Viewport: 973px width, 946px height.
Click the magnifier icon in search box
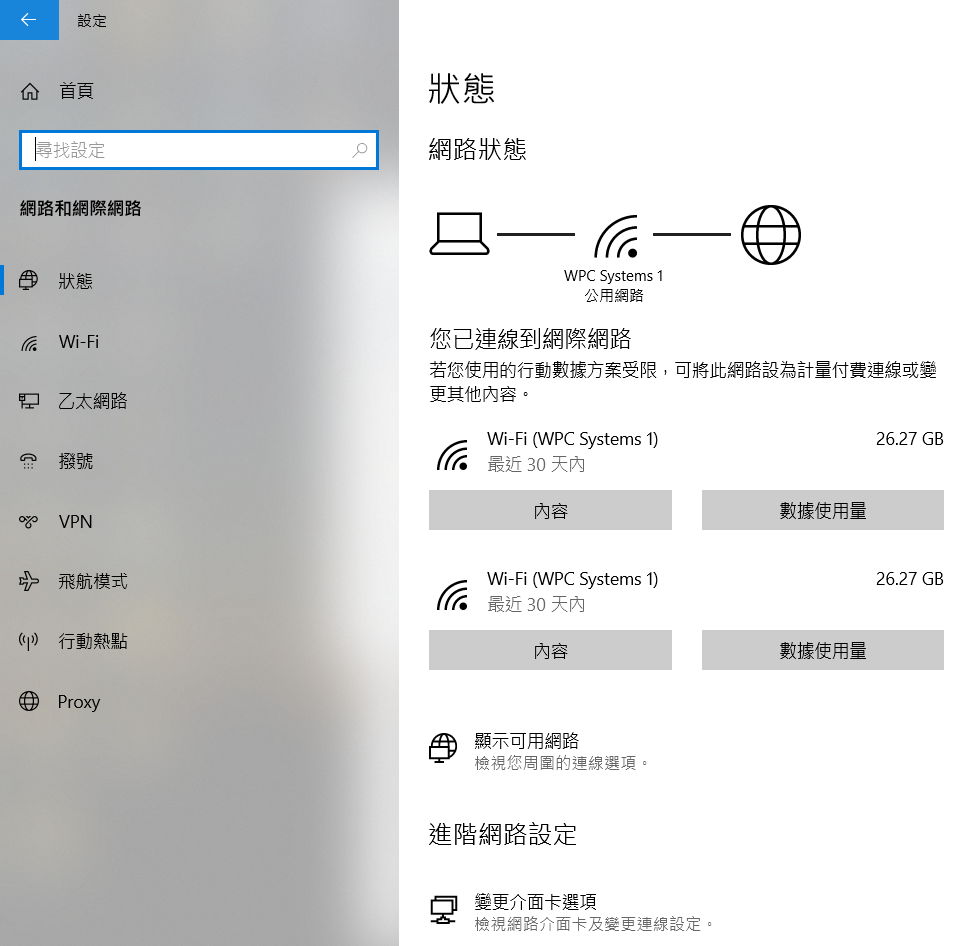360,150
